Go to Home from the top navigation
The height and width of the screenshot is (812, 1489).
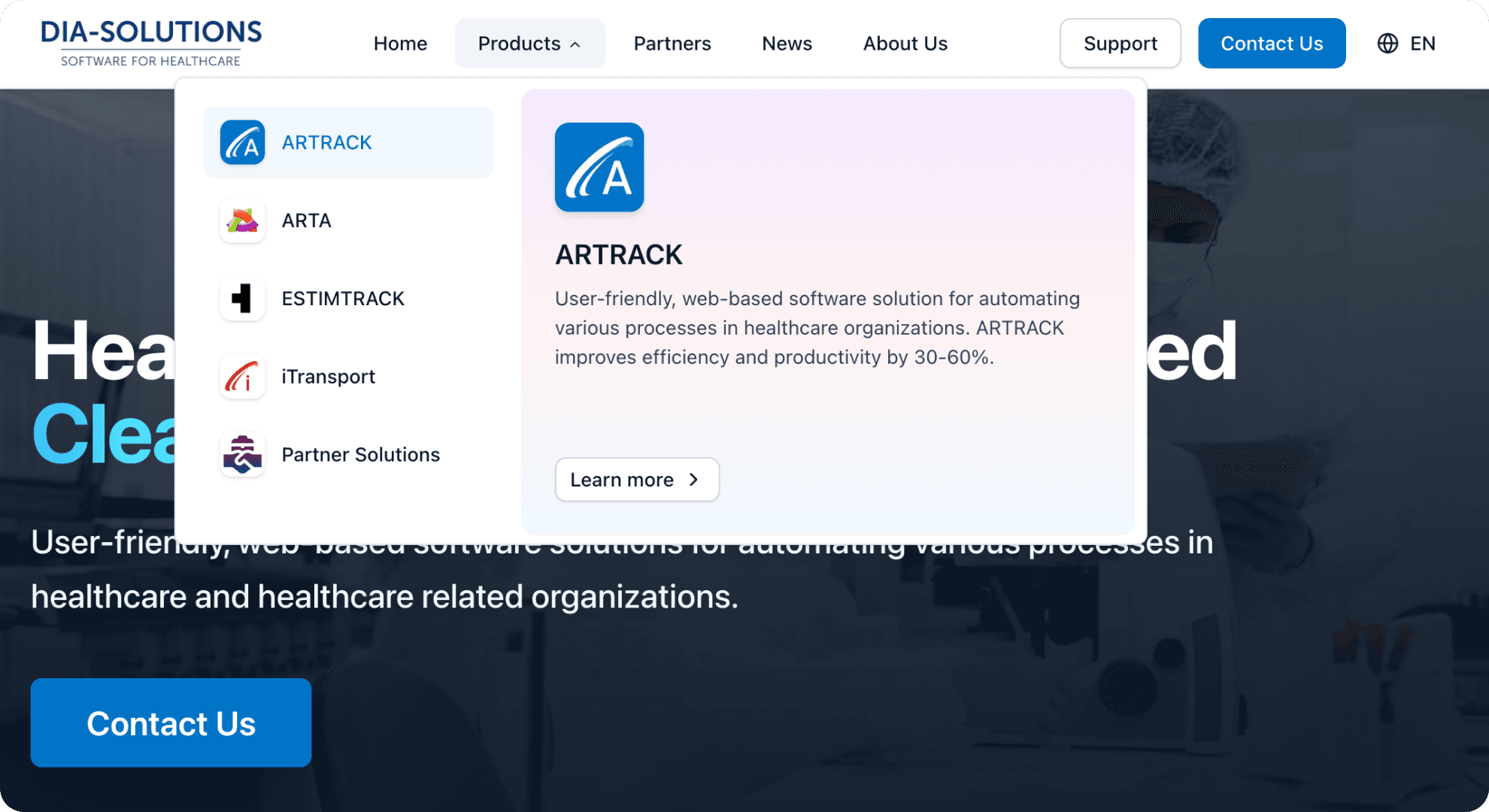click(400, 43)
